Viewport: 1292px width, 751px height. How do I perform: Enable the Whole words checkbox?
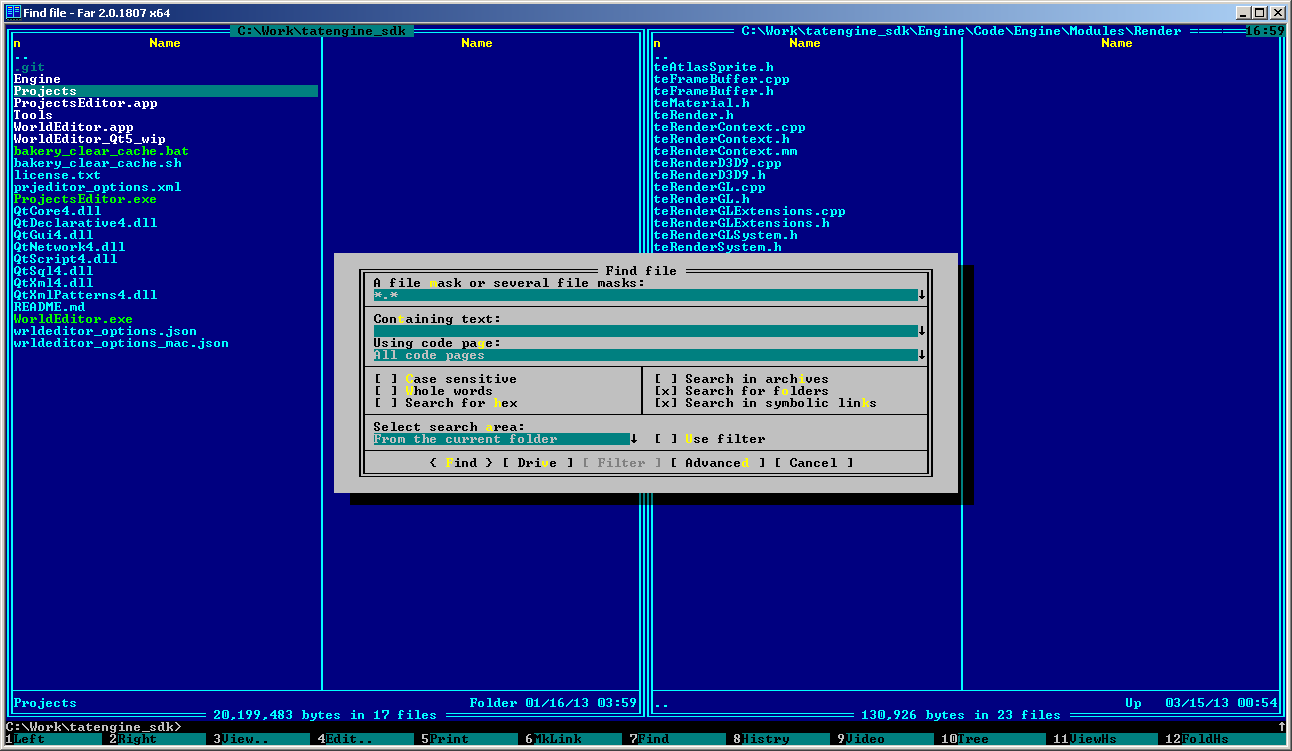tap(386, 391)
